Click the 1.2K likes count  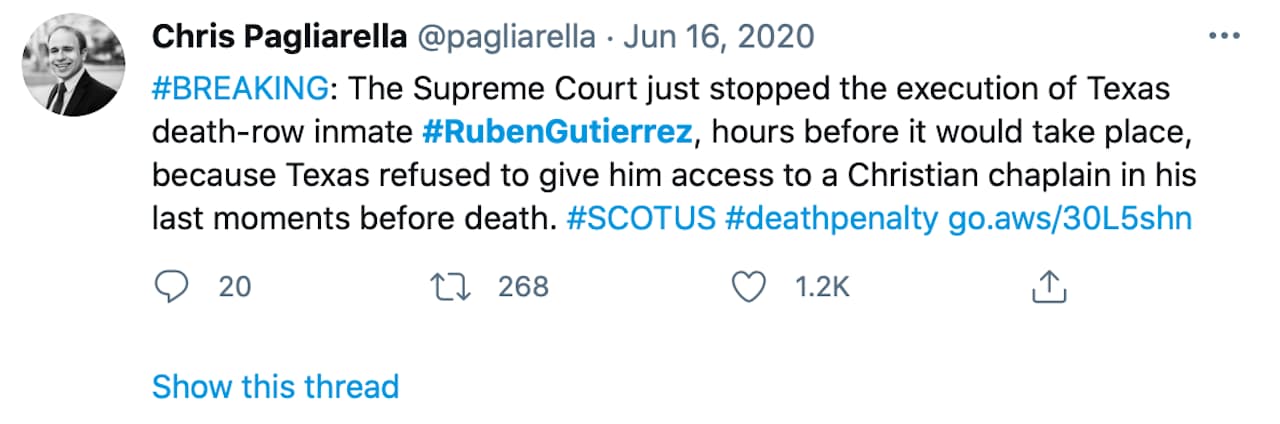pos(822,288)
